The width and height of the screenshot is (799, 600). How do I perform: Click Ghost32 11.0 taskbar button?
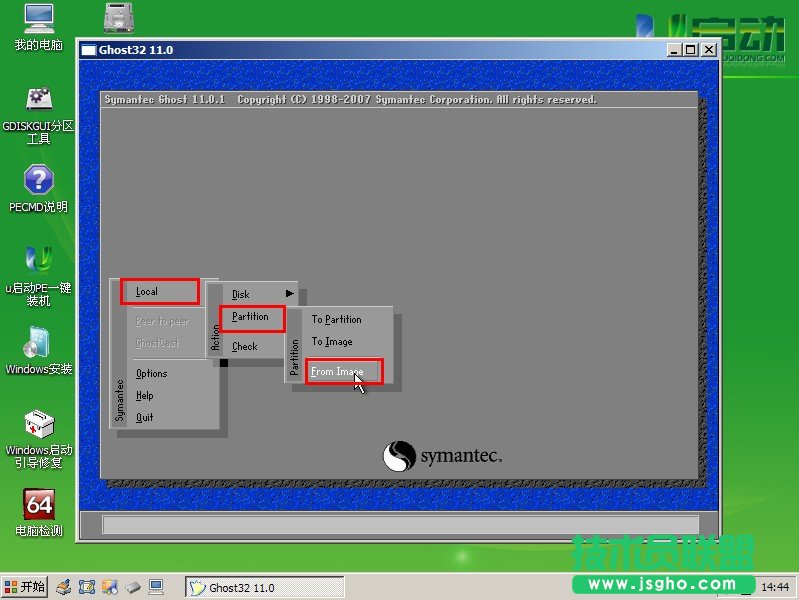point(265,588)
